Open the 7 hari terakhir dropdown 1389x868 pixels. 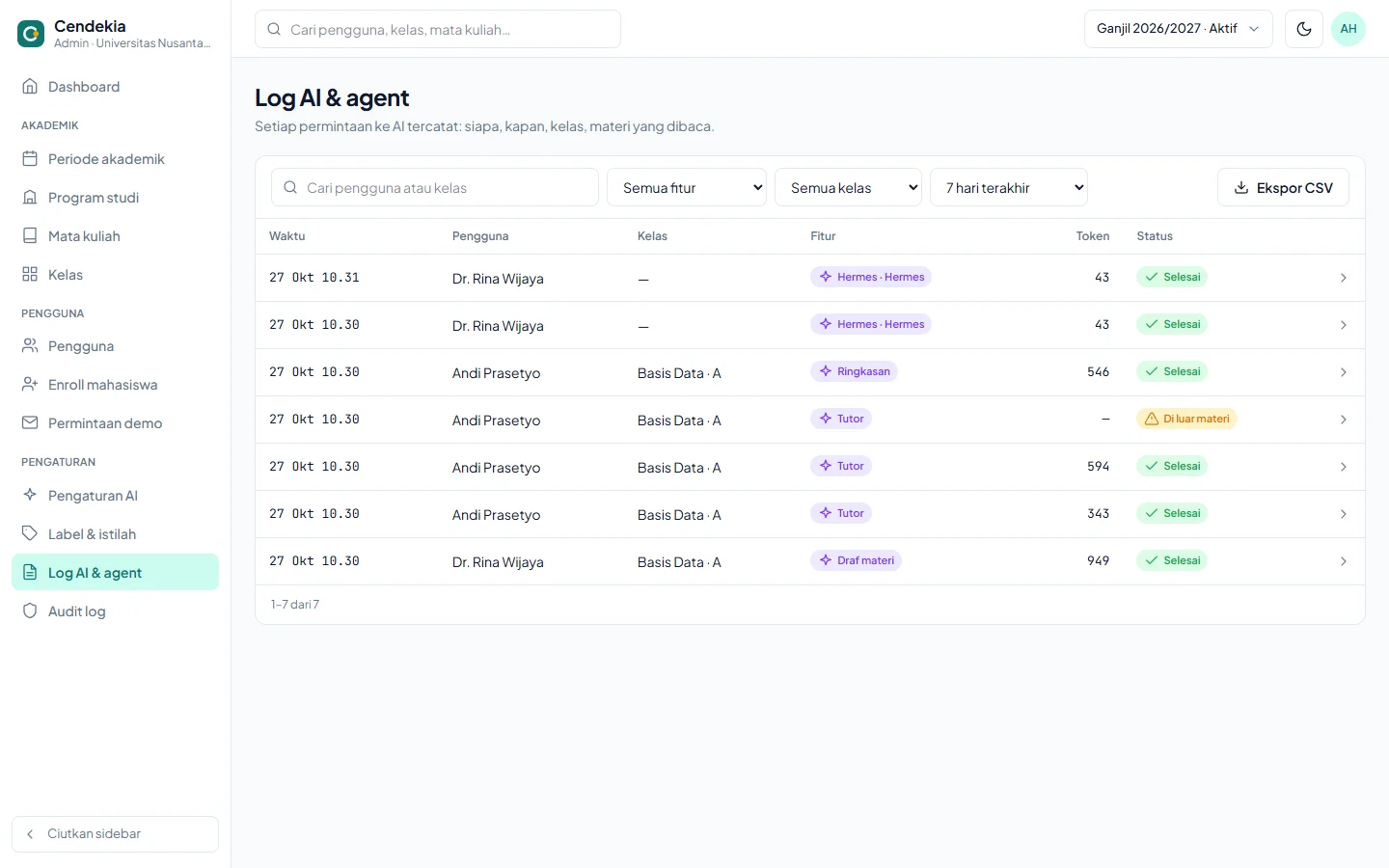point(1009,187)
